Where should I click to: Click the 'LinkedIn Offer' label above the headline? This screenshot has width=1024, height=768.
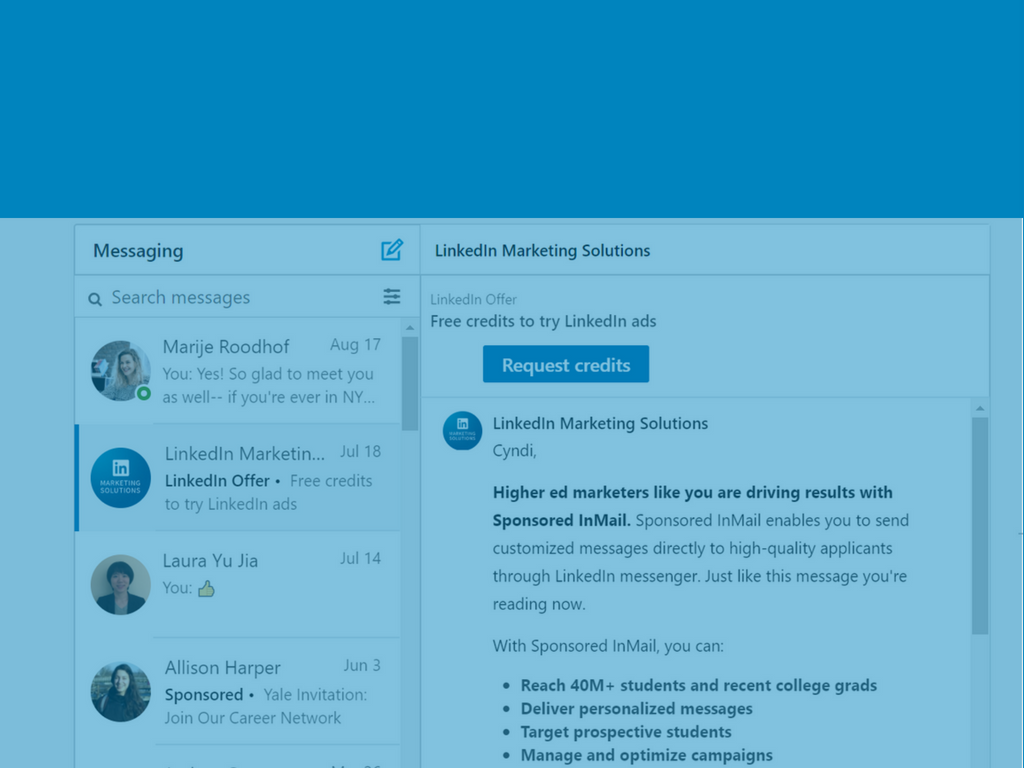(473, 300)
